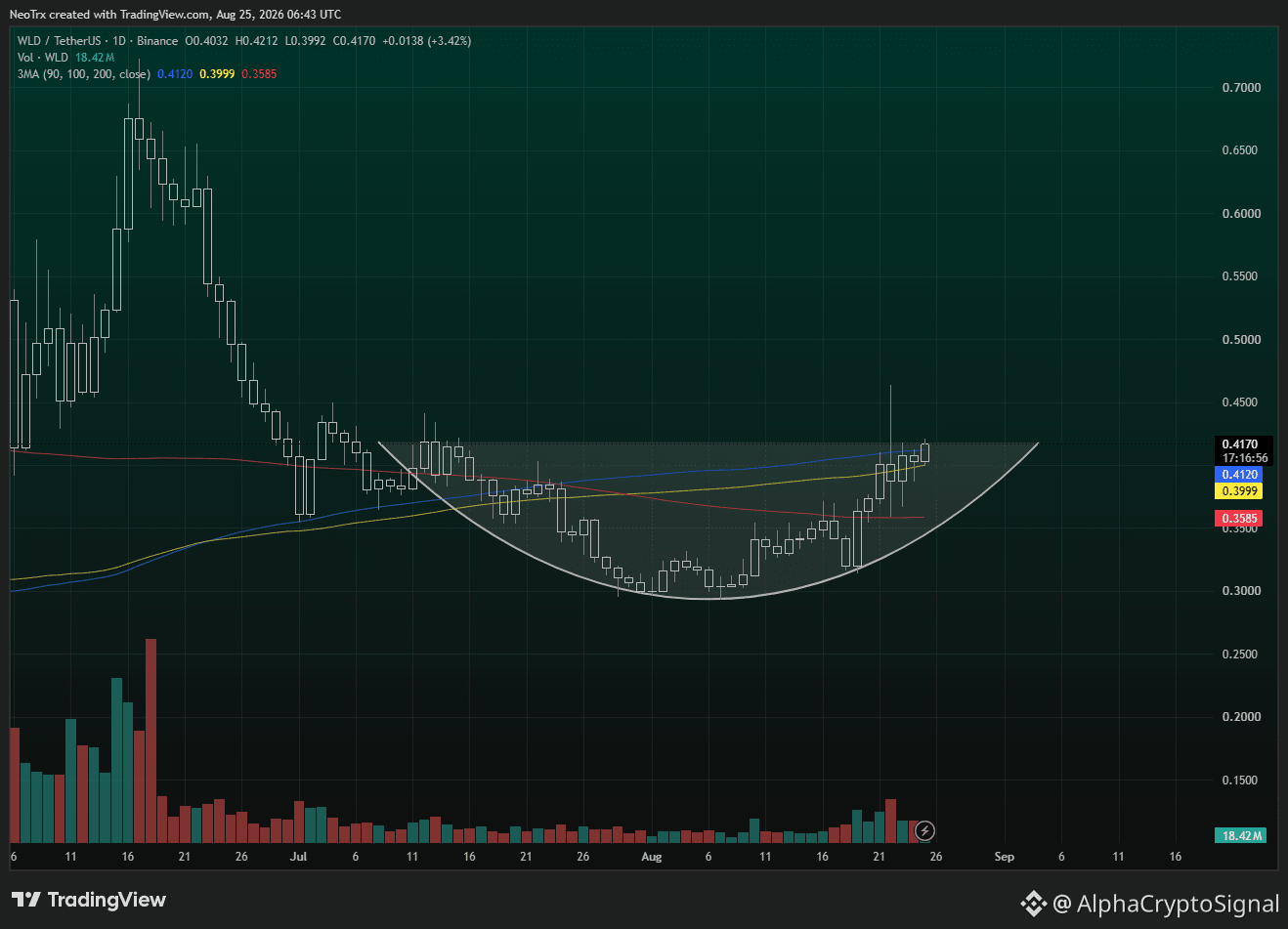This screenshot has height=929, width=1288.
Task: Click the yellow 0.3999 value in the 3MA legend
Action: 217,74
